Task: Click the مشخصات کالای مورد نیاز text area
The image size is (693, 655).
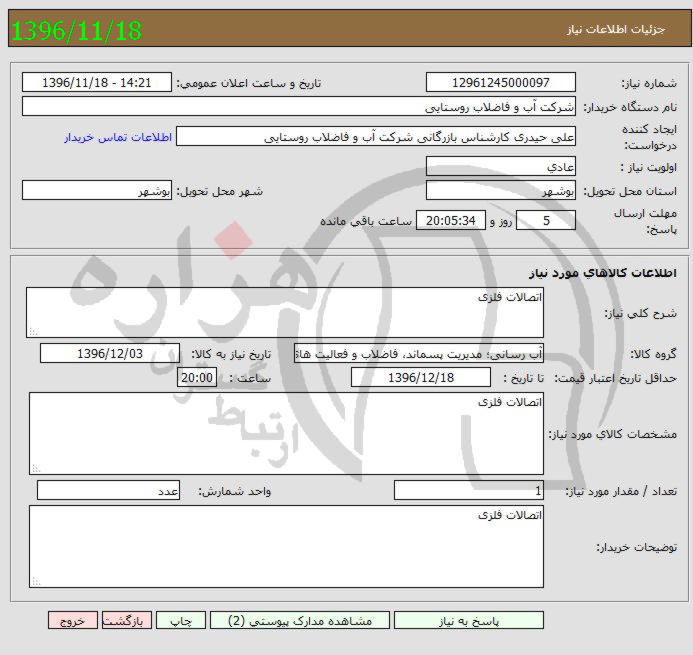Action: coord(286,434)
